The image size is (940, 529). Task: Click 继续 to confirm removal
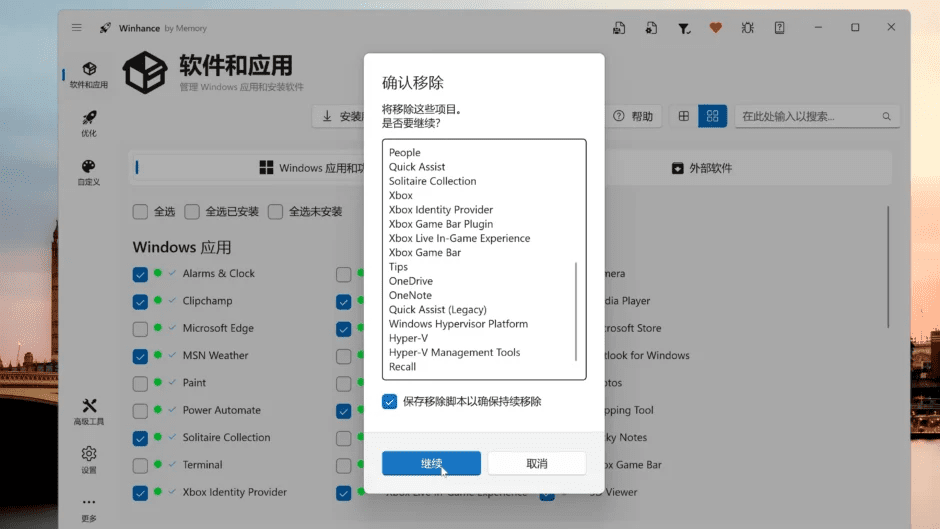pyautogui.click(x=431, y=463)
